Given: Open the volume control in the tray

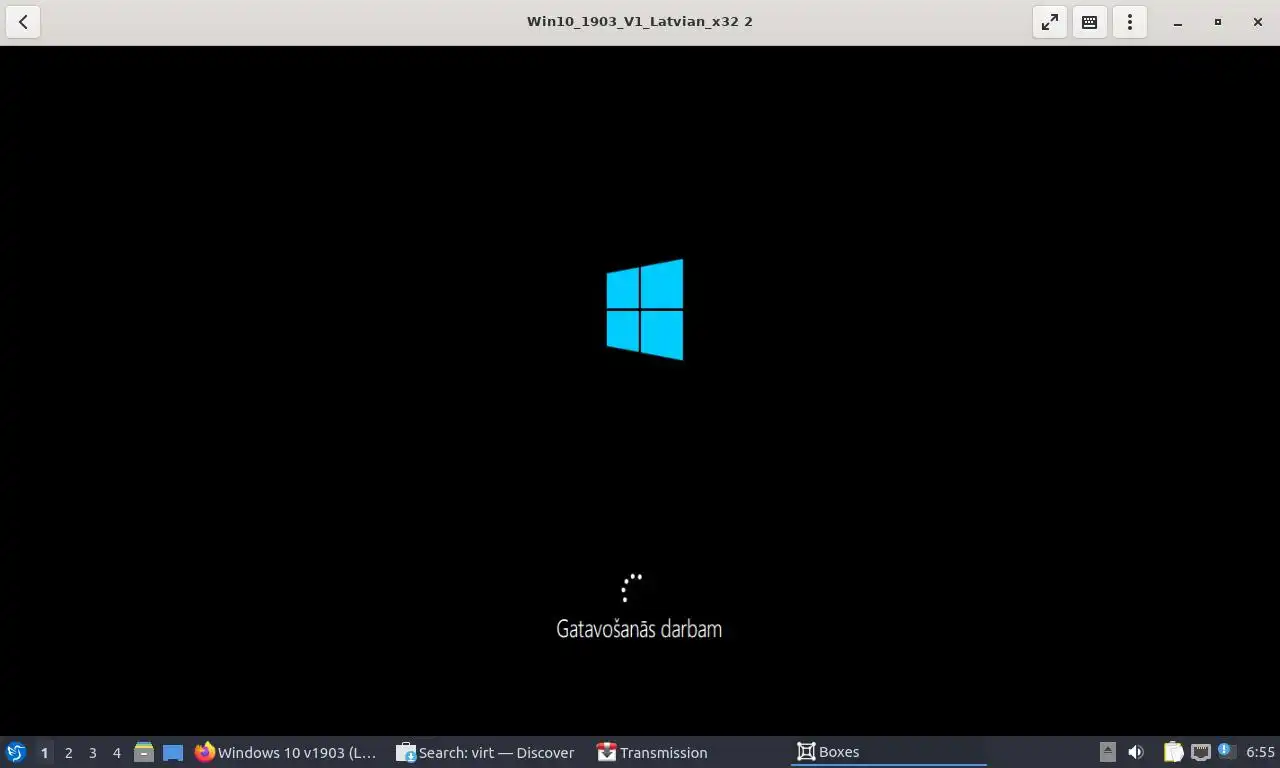Looking at the screenshot, I should (1136, 752).
